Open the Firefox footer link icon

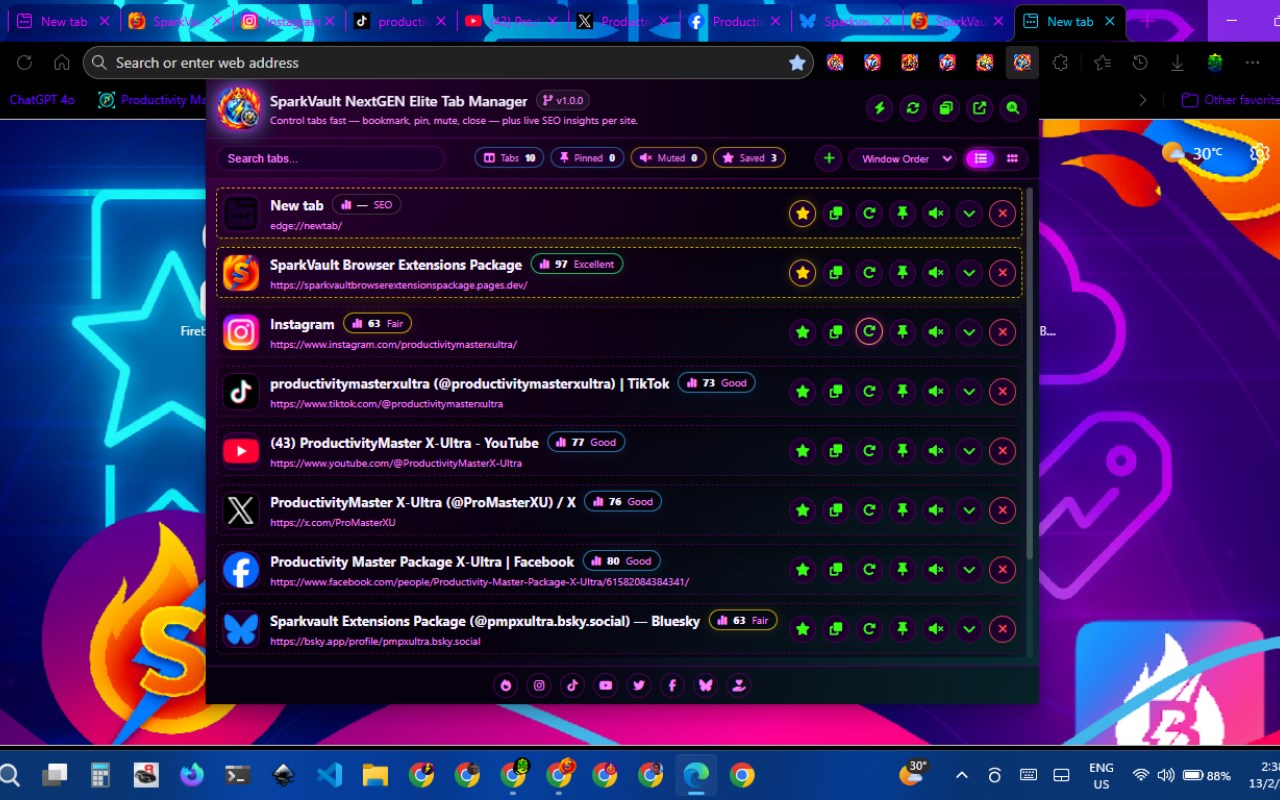[506, 685]
